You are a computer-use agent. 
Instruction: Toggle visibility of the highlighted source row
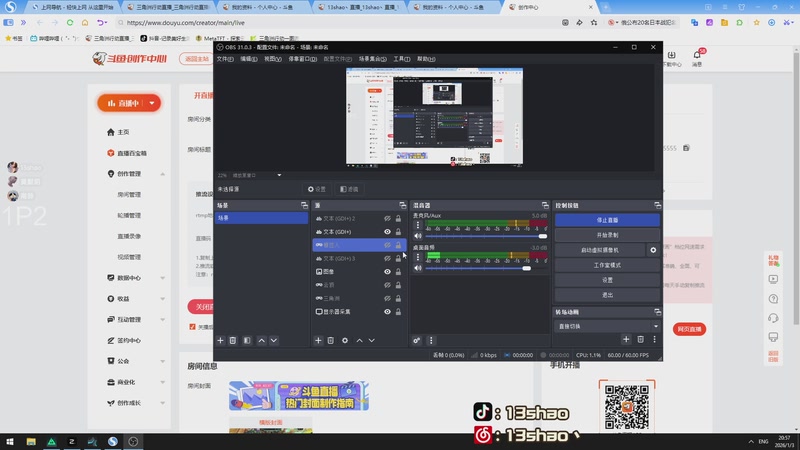(x=387, y=245)
